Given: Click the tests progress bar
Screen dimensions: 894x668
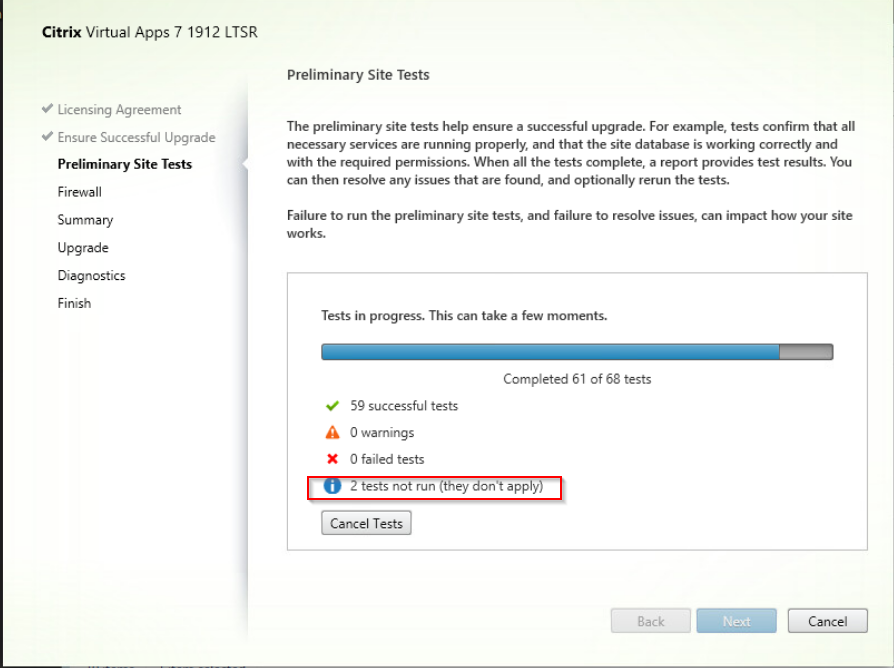Looking at the screenshot, I should click(577, 352).
